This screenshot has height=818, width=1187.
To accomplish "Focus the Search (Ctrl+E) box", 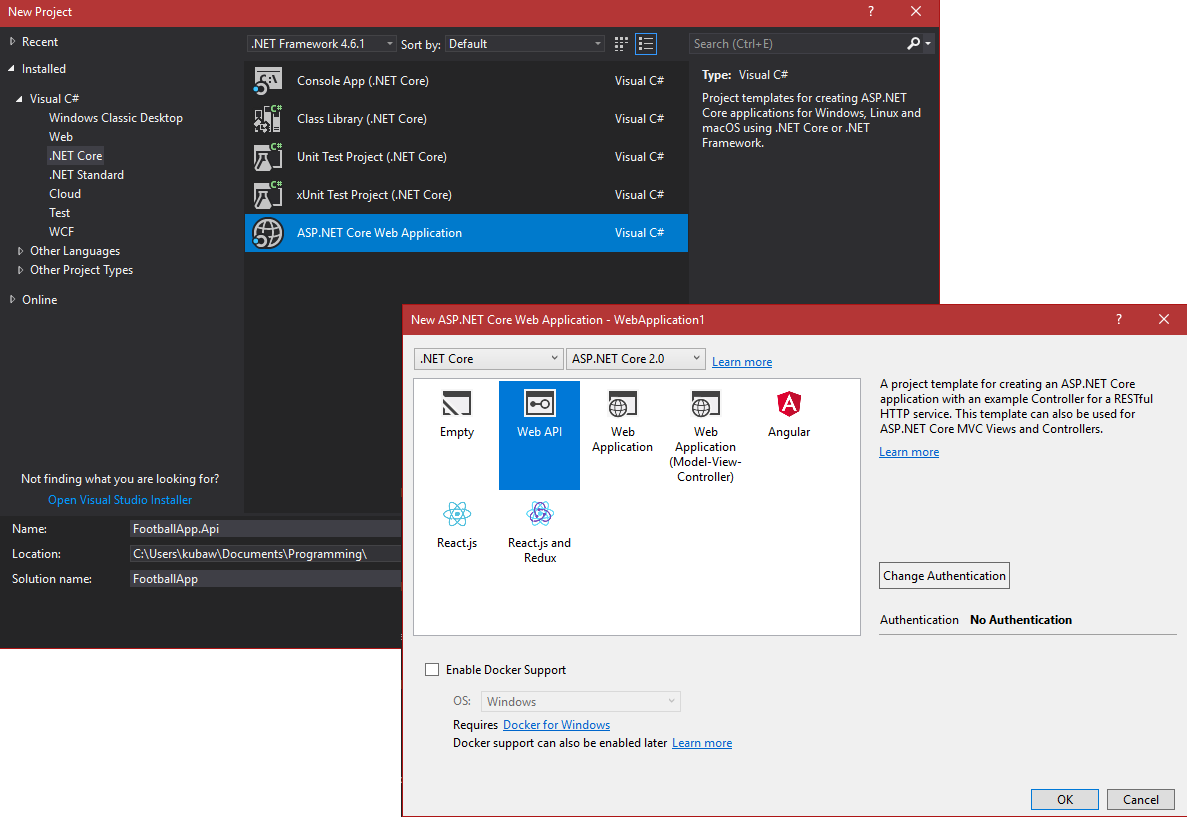I will (796, 44).
